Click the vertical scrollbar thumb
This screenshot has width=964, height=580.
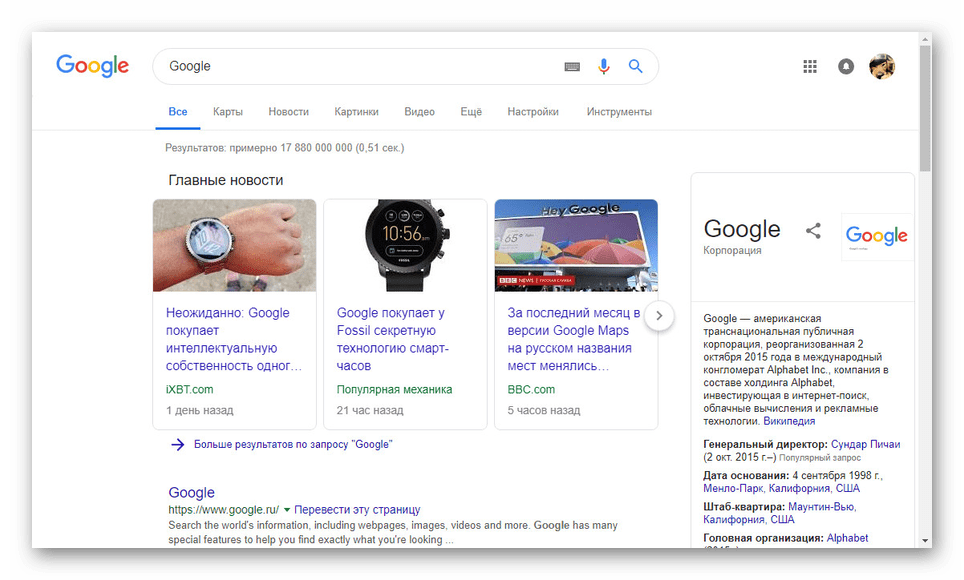point(925,108)
